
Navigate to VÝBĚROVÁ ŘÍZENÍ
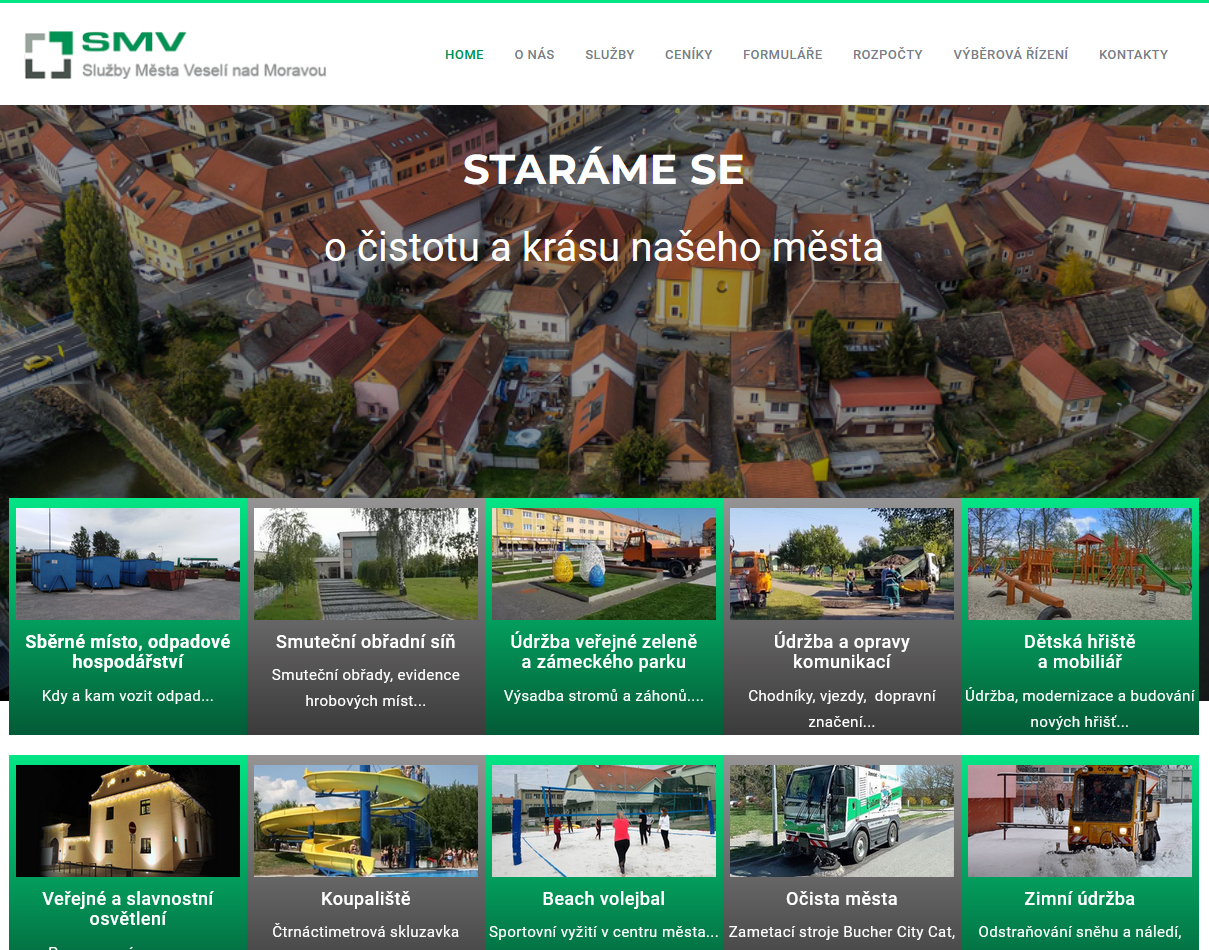[x=1010, y=55]
